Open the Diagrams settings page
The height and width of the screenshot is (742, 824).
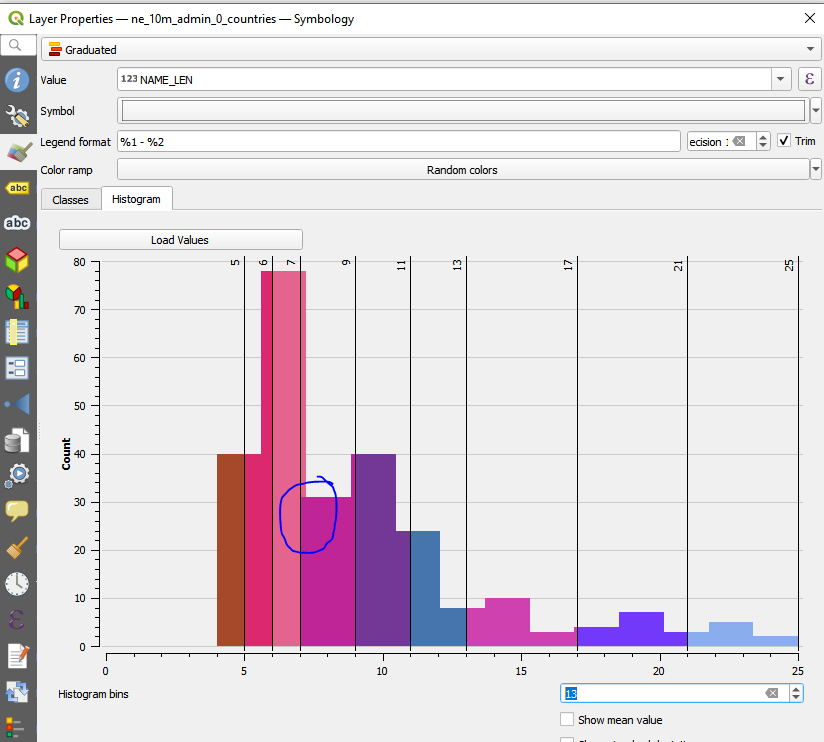pyautogui.click(x=17, y=294)
